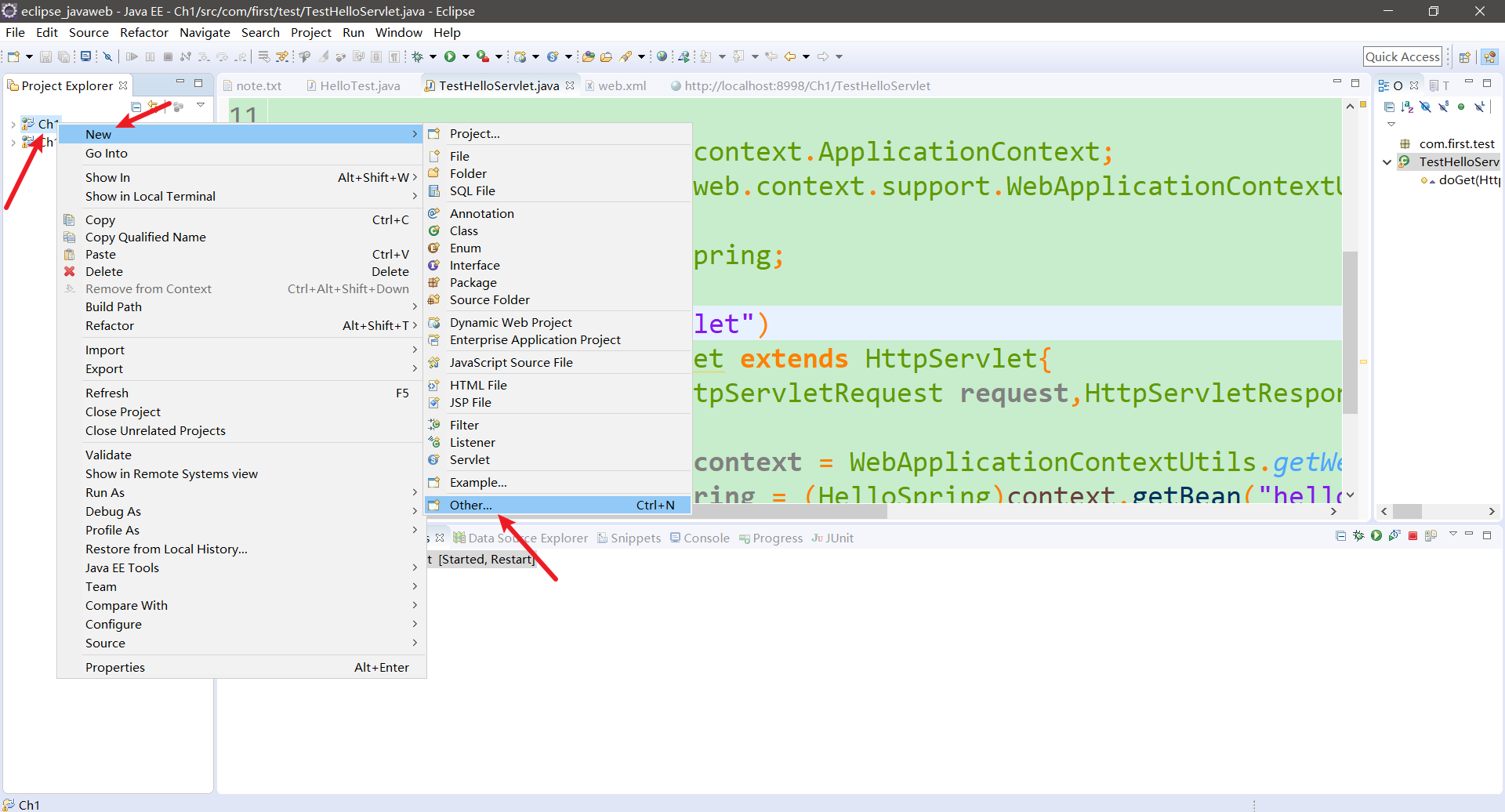Viewport: 1505px width, 812px height.
Task: Save the file using the Save toolbar icon
Action: (45, 56)
